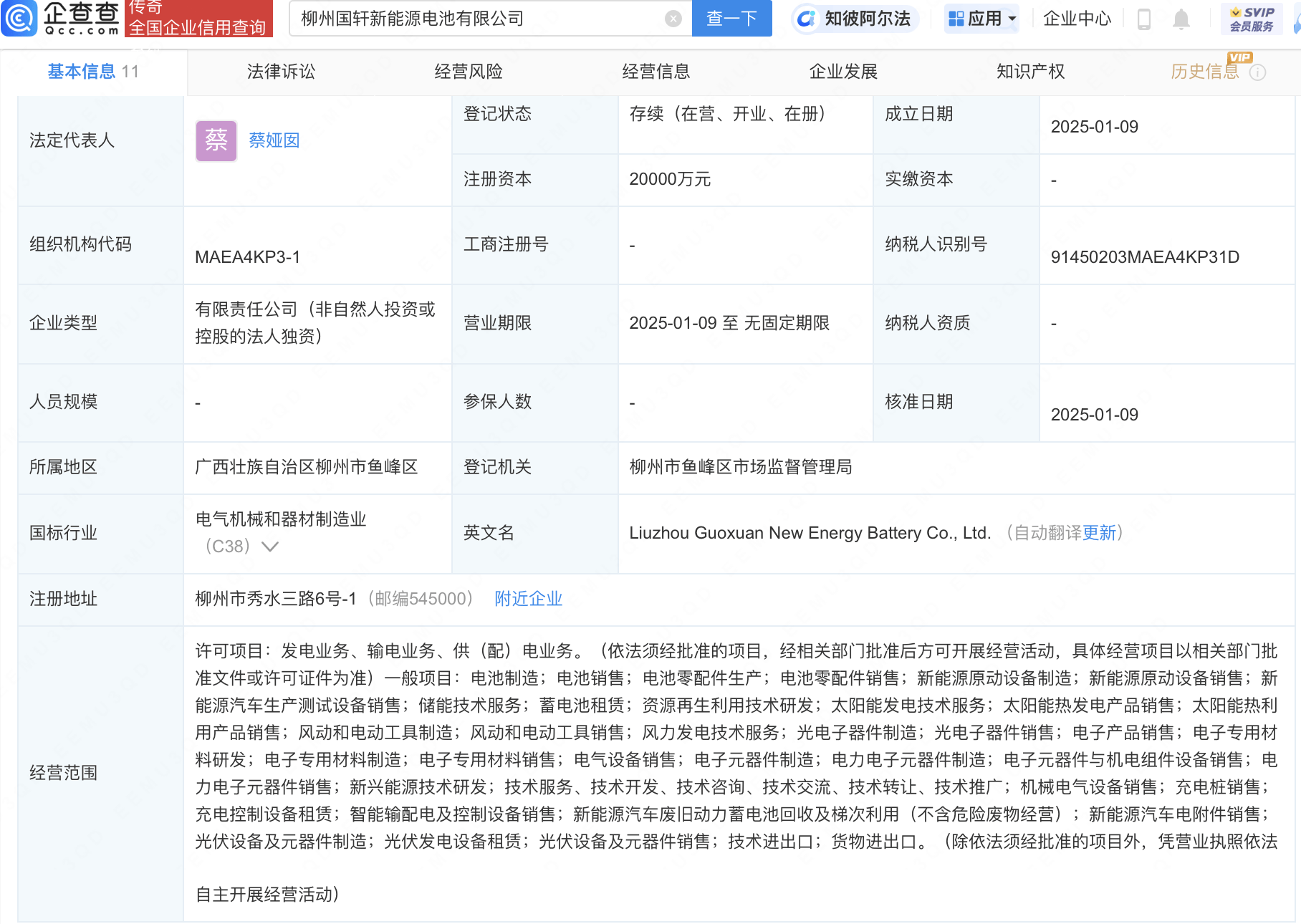
Task: Switch to 知识产权 tab
Action: [1031, 72]
